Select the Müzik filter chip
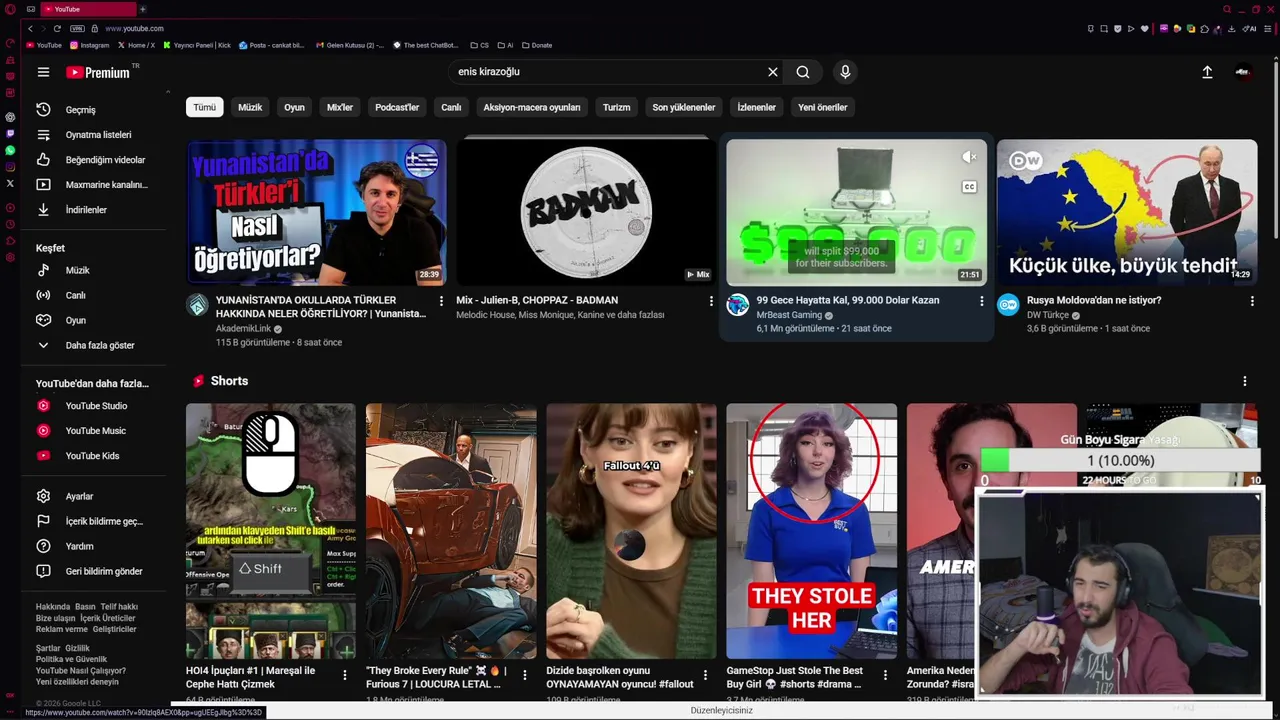This screenshot has width=1280, height=720. tap(250, 107)
